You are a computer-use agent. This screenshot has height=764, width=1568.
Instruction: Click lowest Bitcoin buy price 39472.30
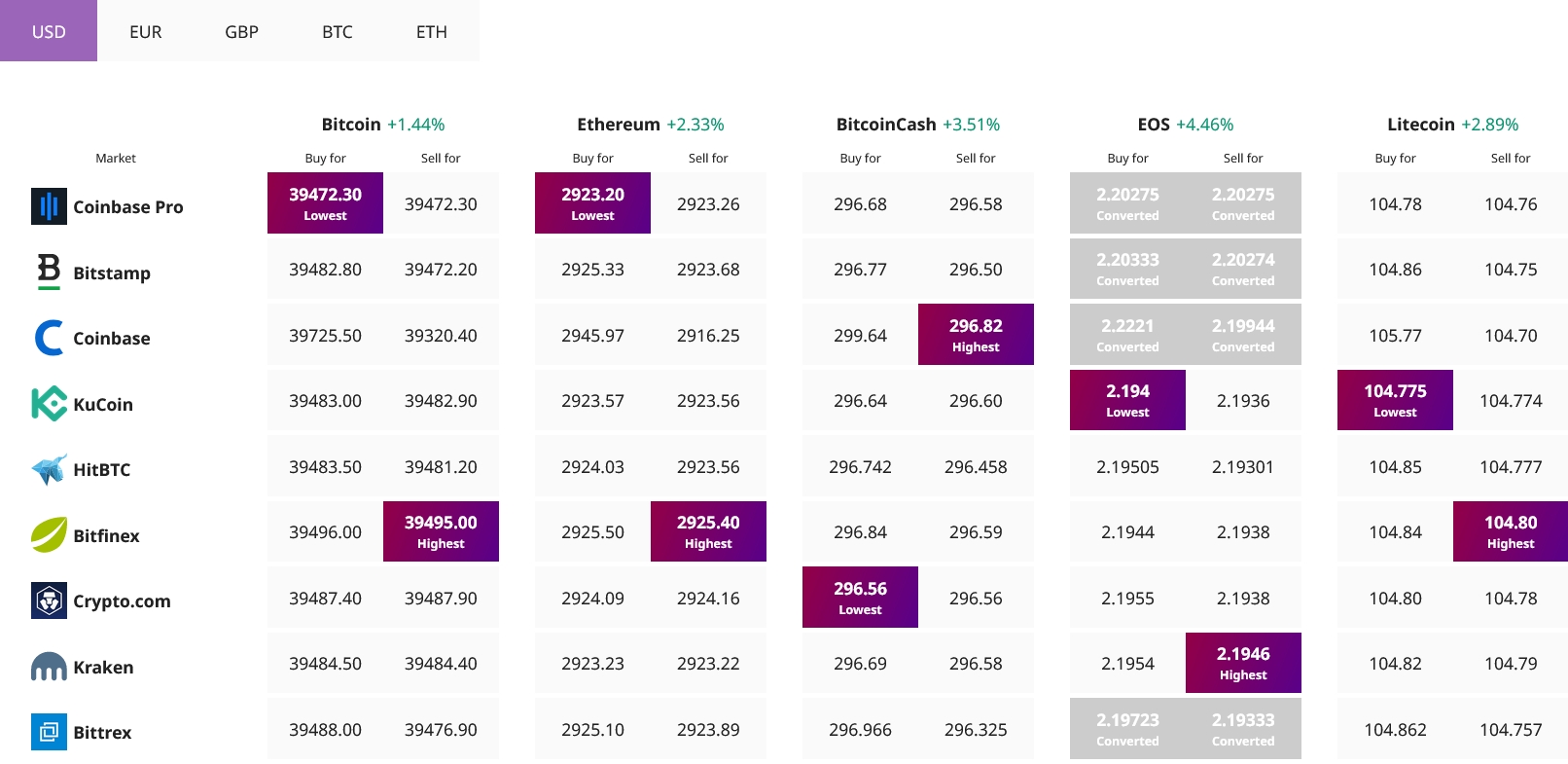pos(325,202)
